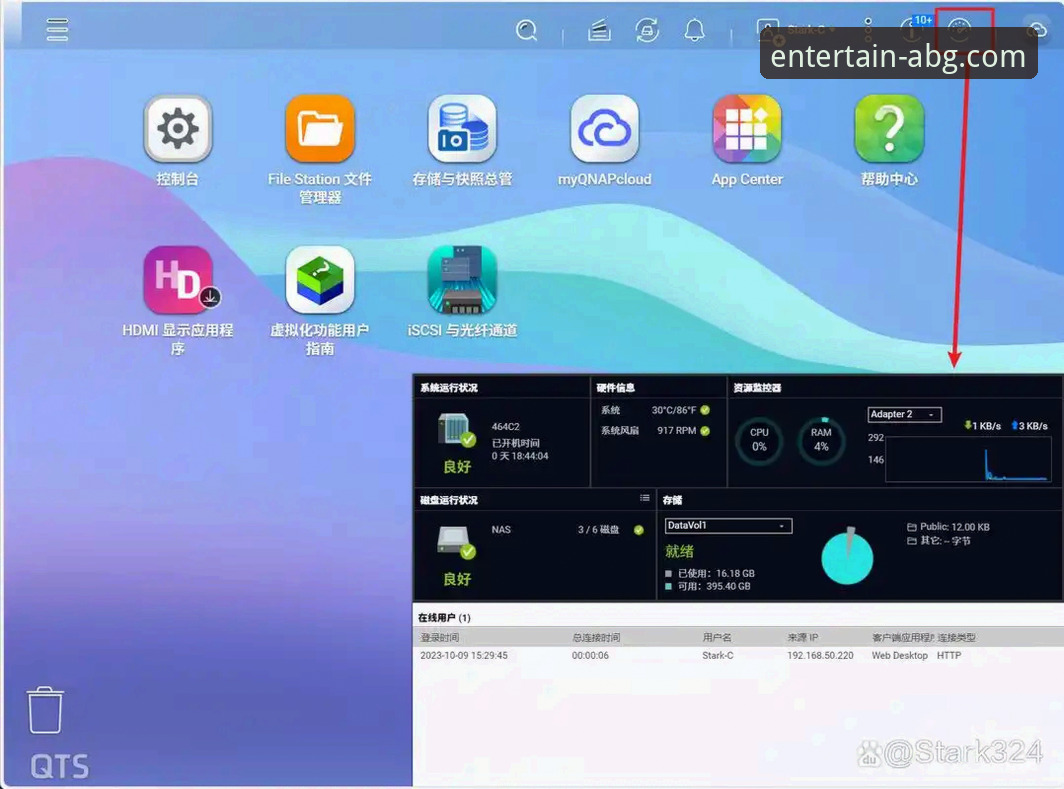
Task: Open 虚拟化功能用户指南 icon
Action: point(320,280)
